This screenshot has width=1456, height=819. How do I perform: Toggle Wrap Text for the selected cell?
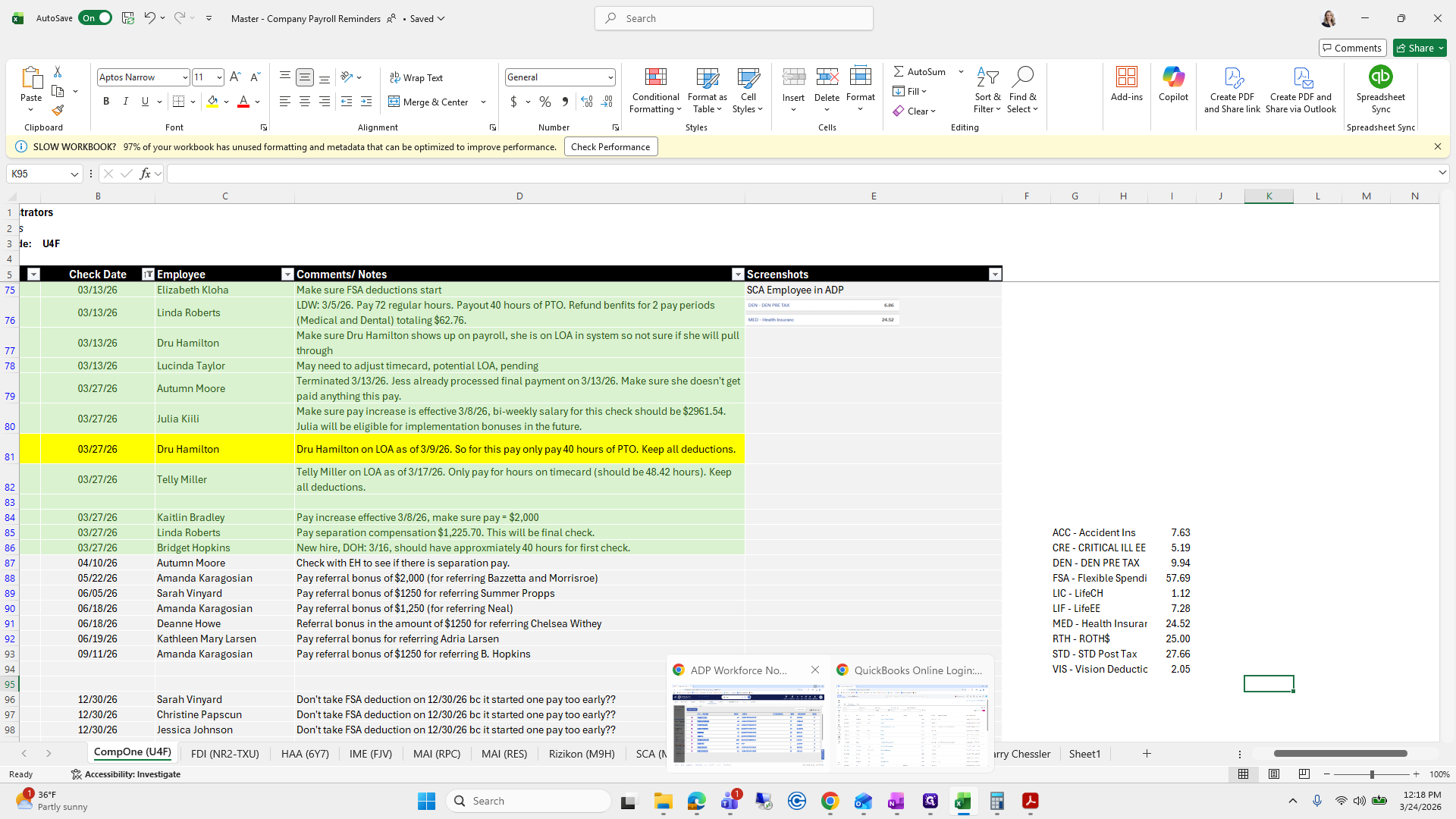(416, 77)
